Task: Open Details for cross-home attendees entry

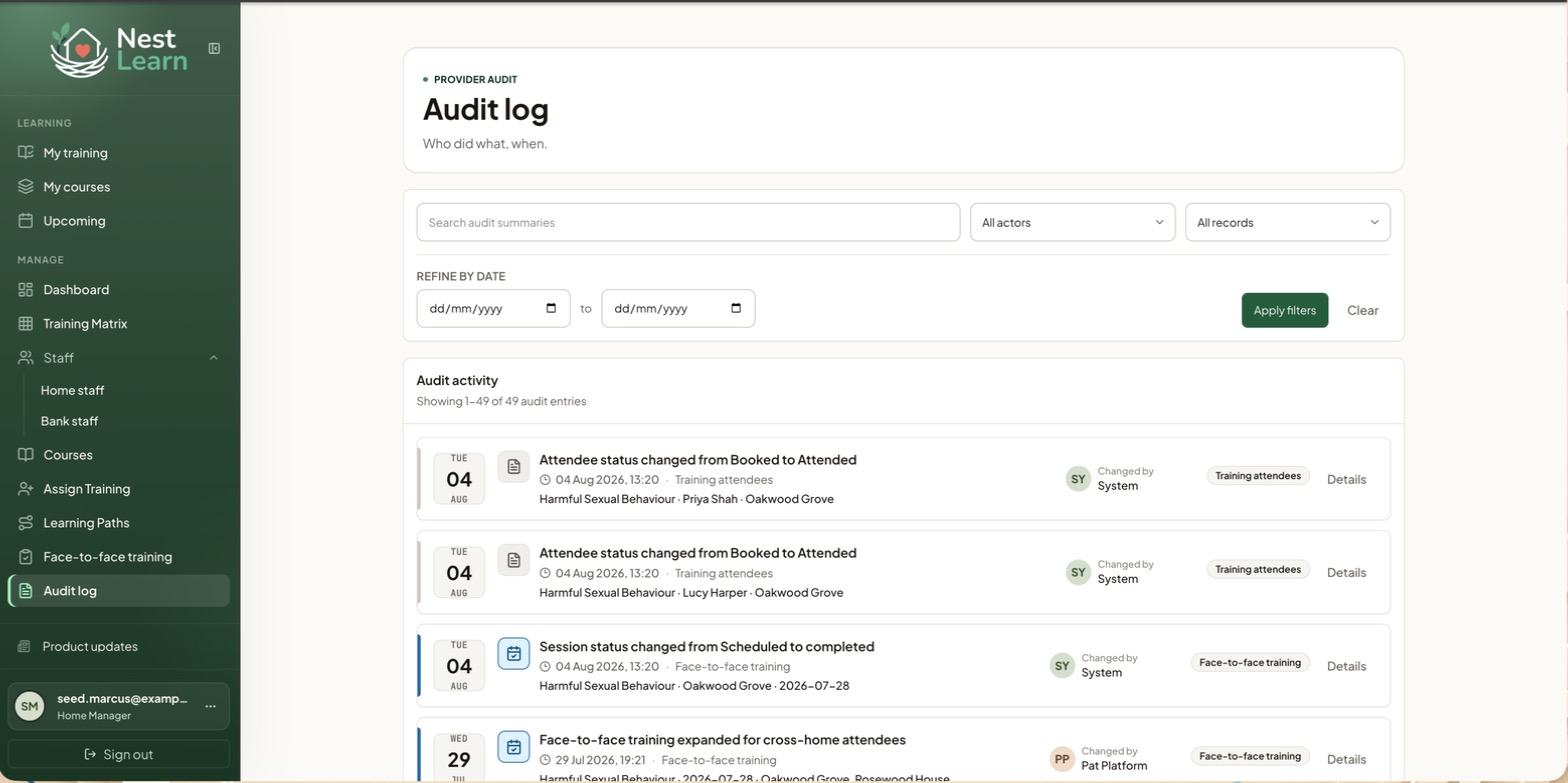Action: tap(1346, 759)
